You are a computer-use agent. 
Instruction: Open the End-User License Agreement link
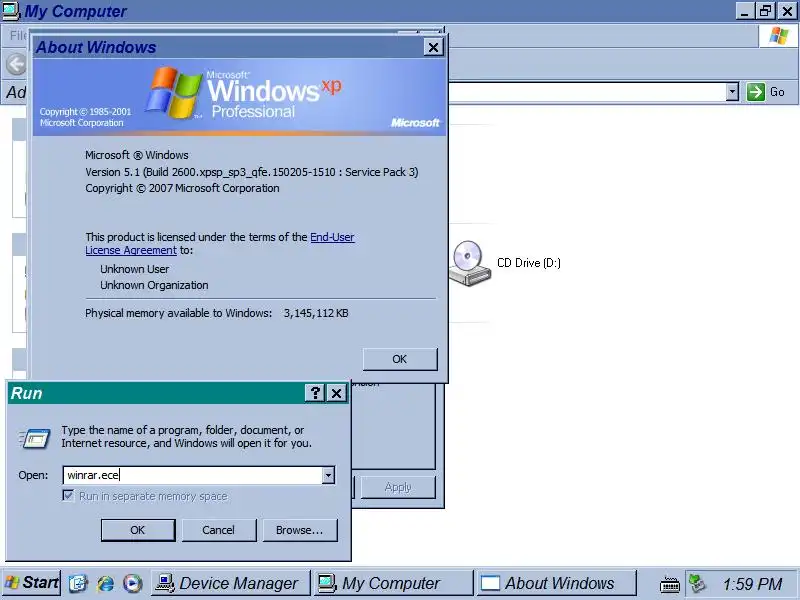click(x=332, y=237)
